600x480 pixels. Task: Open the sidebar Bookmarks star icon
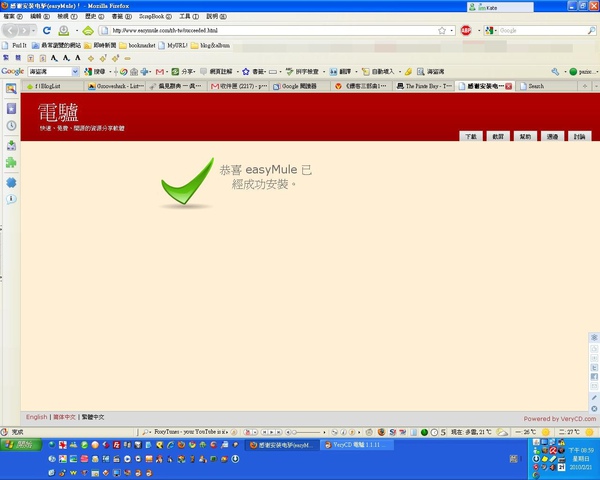pyautogui.click(x=11, y=108)
